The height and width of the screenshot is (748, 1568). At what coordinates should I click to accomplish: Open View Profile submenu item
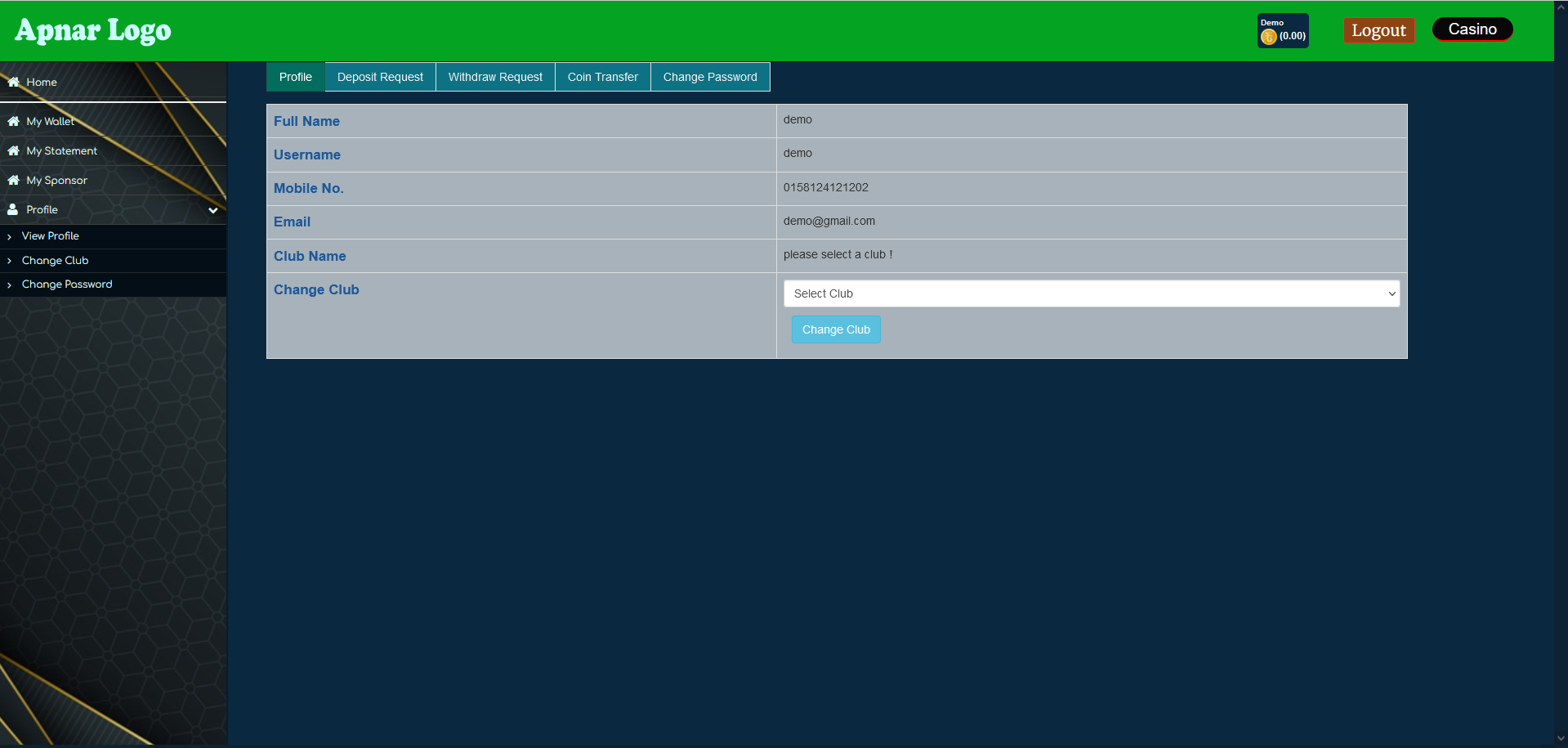pyautogui.click(x=51, y=235)
